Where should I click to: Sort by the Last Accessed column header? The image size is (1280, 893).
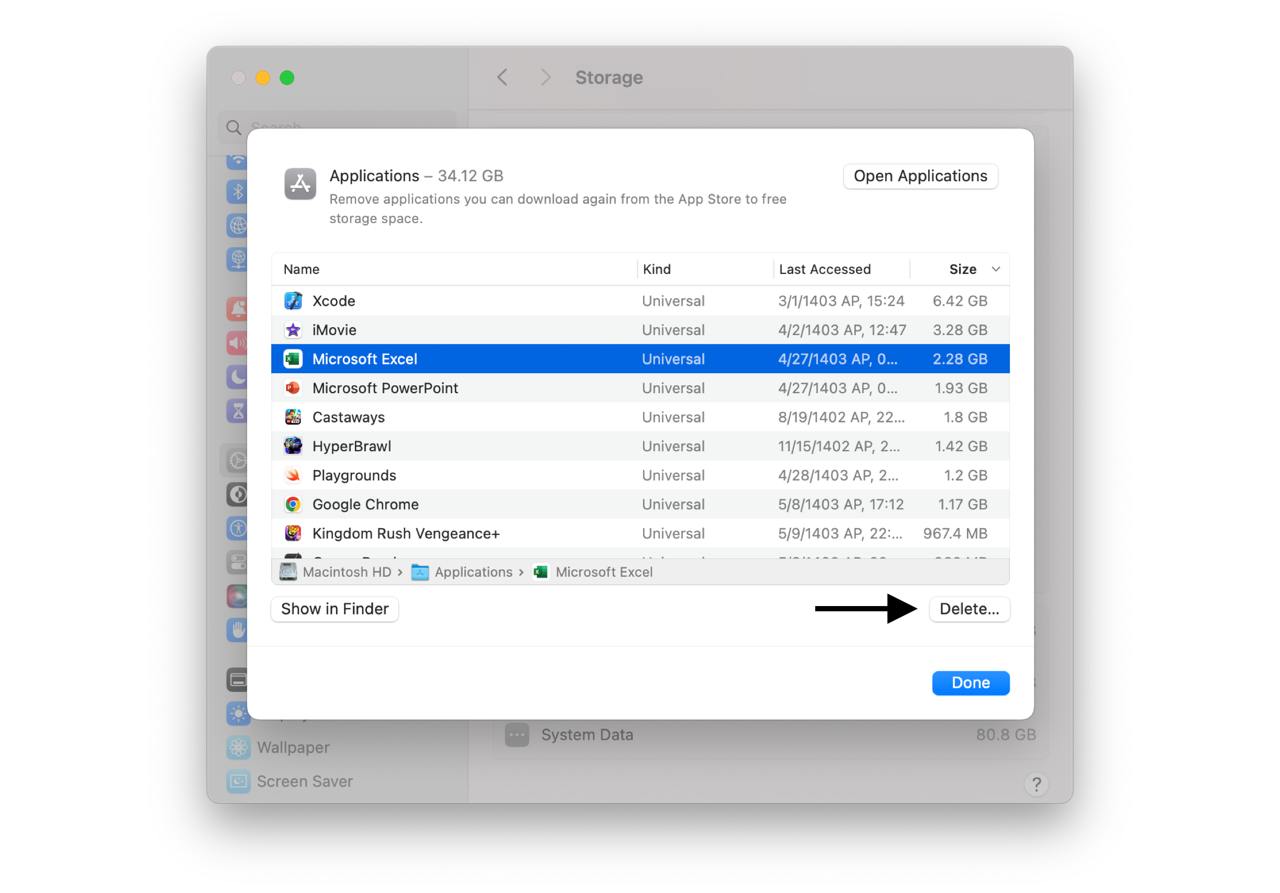pos(825,269)
